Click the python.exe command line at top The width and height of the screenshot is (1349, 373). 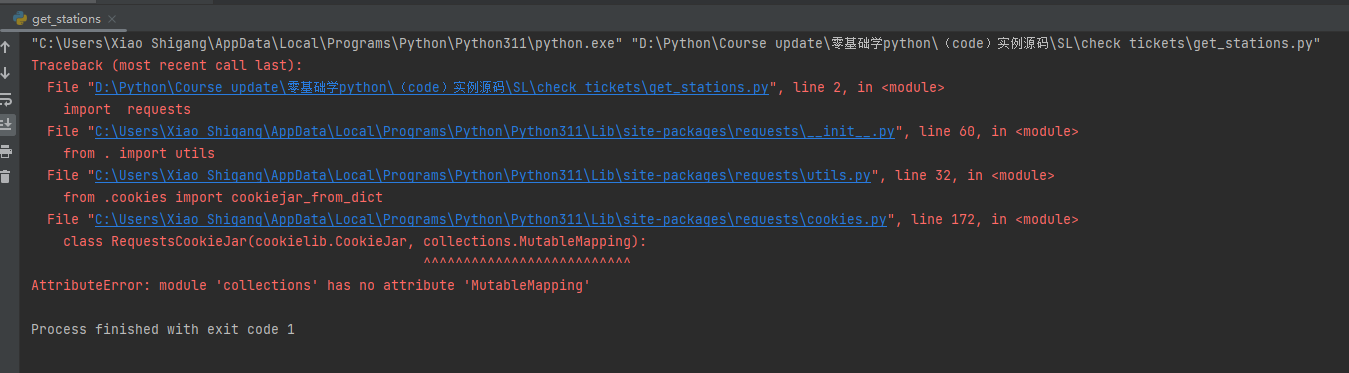(x=676, y=44)
